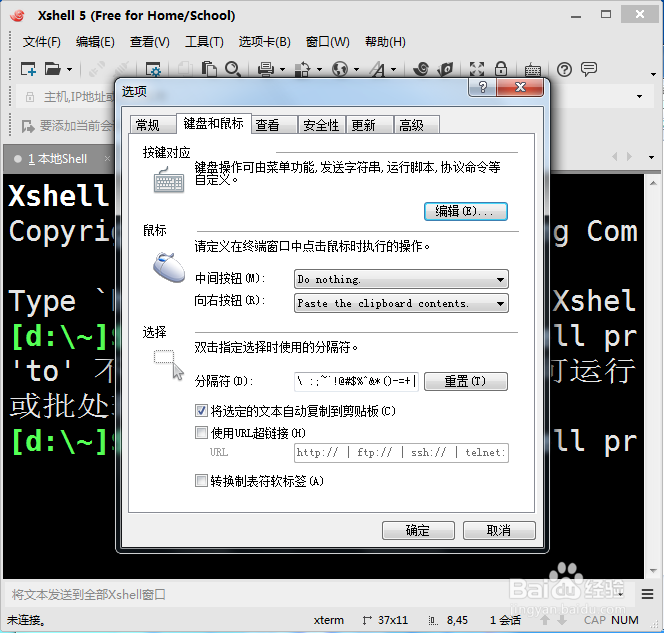This screenshot has width=664, height=633.
Task: Click the 重置(T) delimiter button
Action: click(x=465, y=381)
